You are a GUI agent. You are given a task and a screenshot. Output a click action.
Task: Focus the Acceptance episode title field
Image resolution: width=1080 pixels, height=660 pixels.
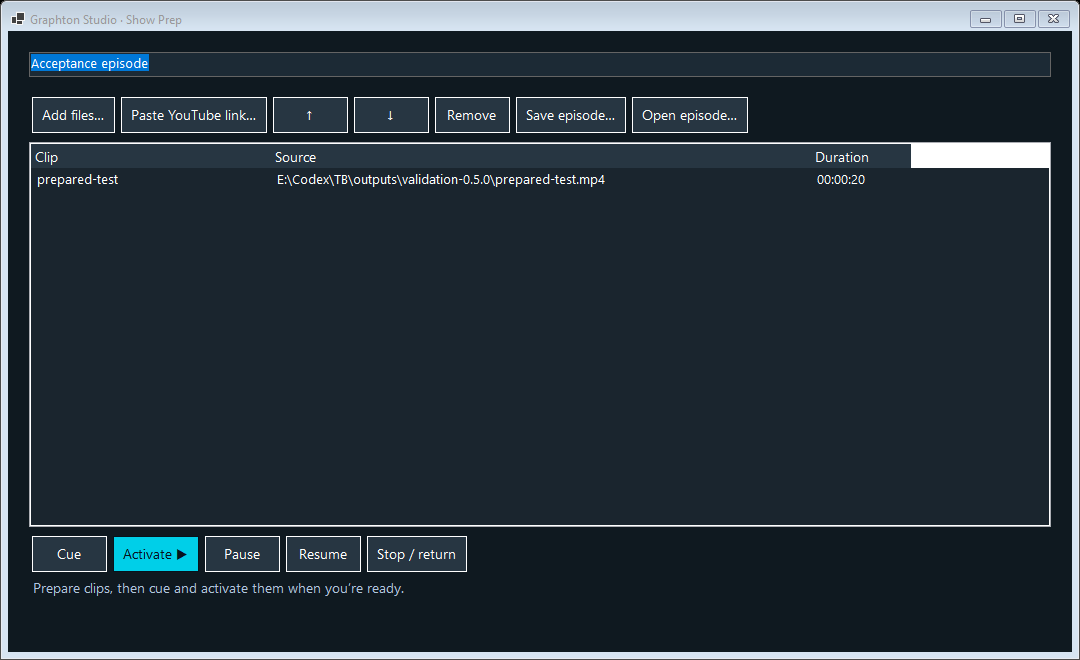click(x=540, y=64)
